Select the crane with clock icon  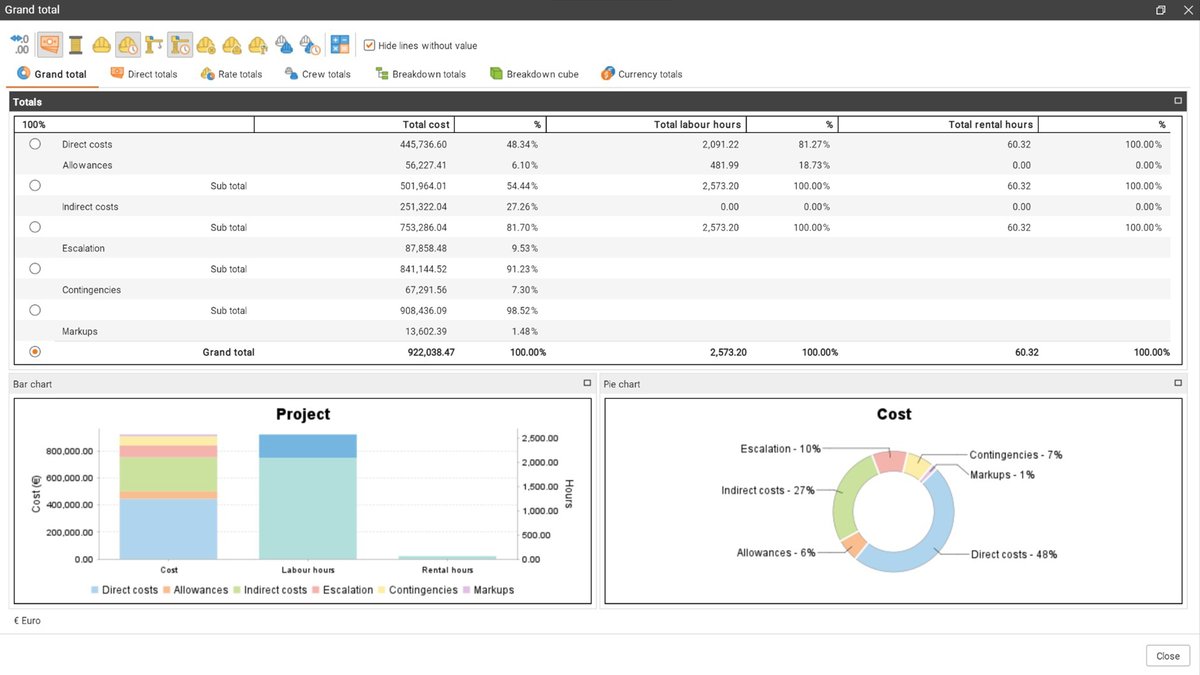point(180,44)
